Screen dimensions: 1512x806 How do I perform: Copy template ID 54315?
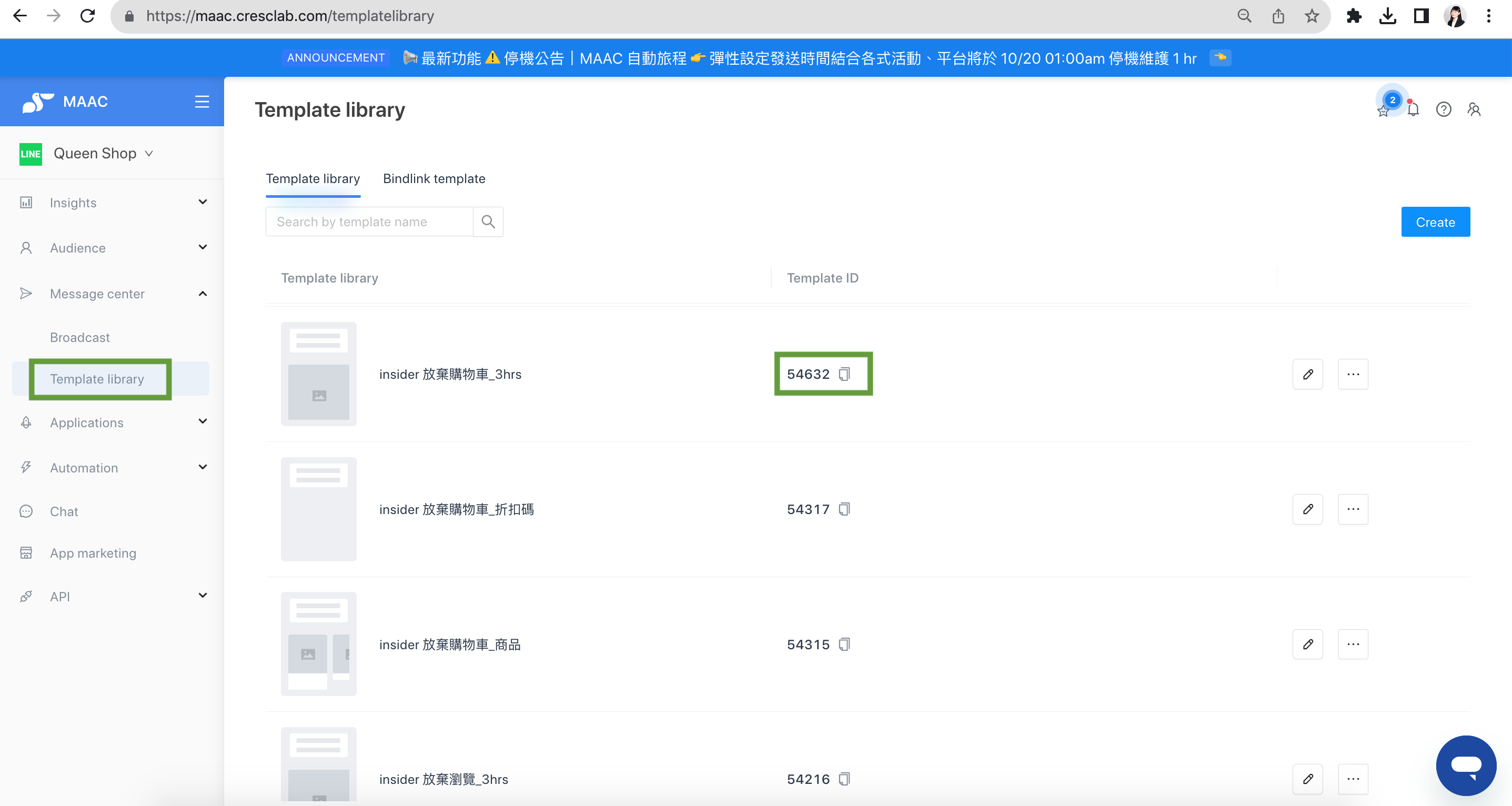tap(844, 644)
